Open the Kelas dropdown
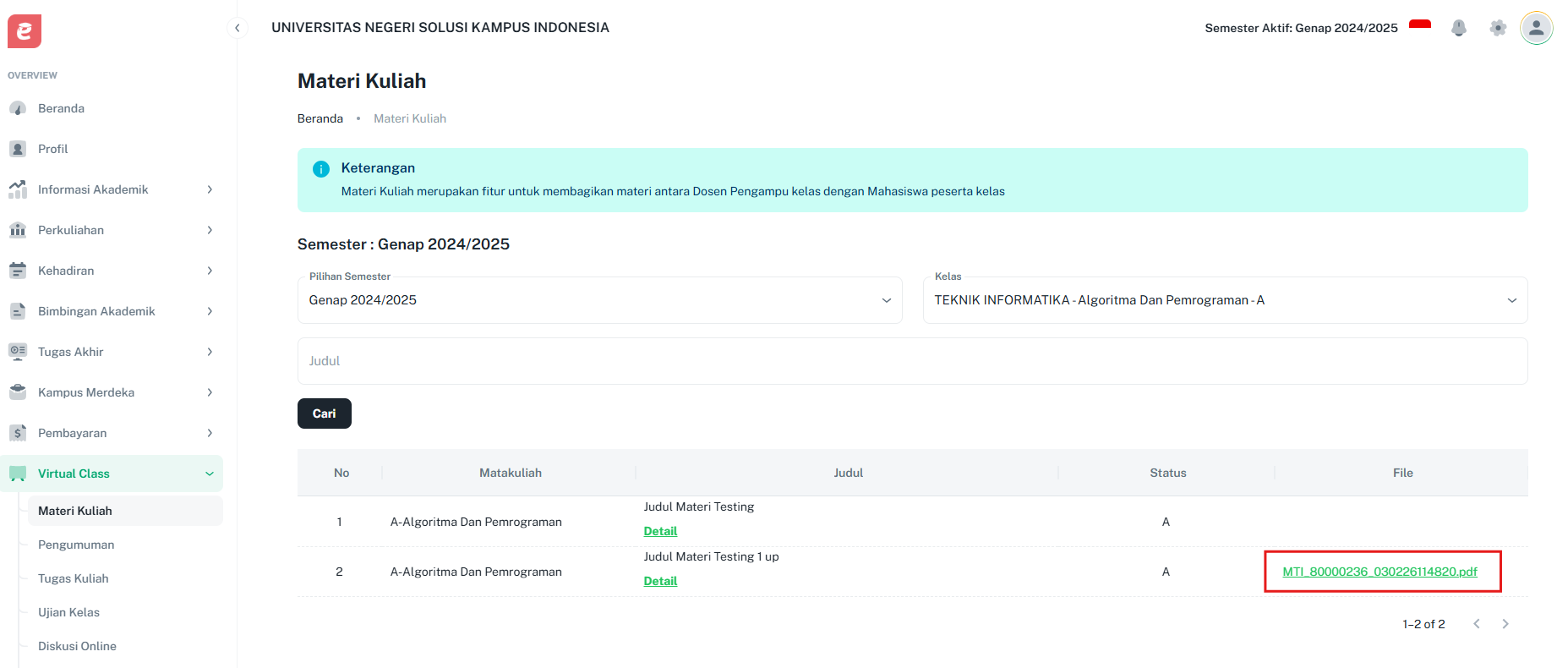This screenshot has width=1568, height=668. point(1226,300)
